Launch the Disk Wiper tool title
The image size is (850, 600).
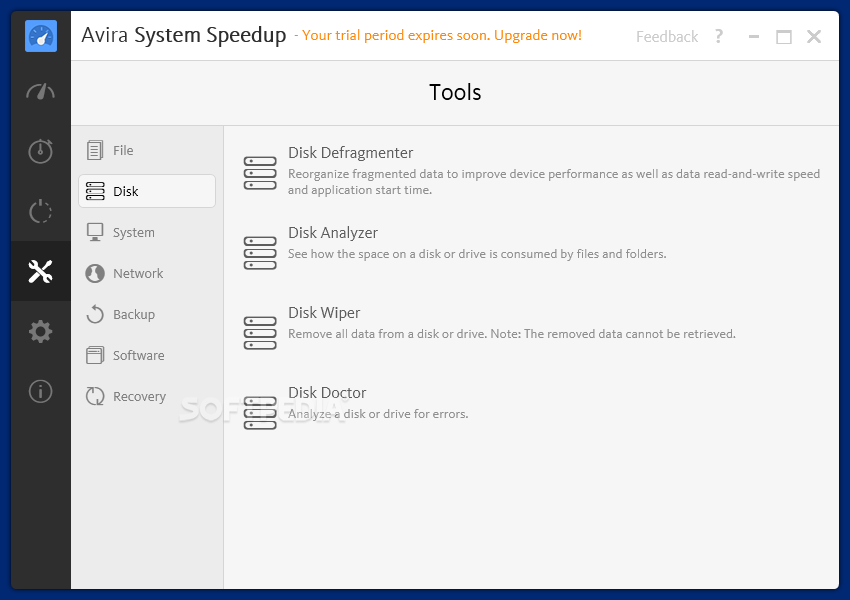point(324,313)
